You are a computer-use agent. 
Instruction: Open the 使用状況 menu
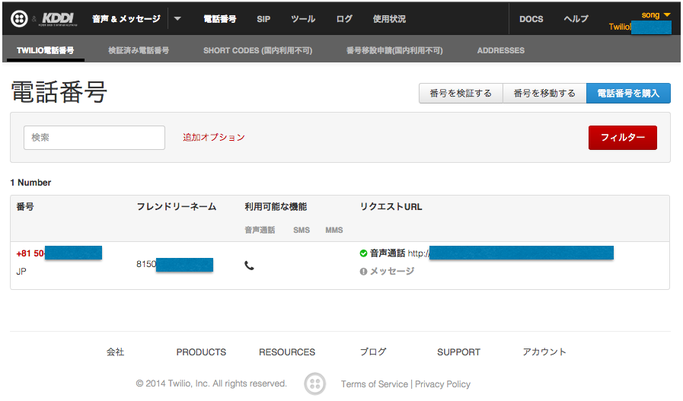click(389, 19)
